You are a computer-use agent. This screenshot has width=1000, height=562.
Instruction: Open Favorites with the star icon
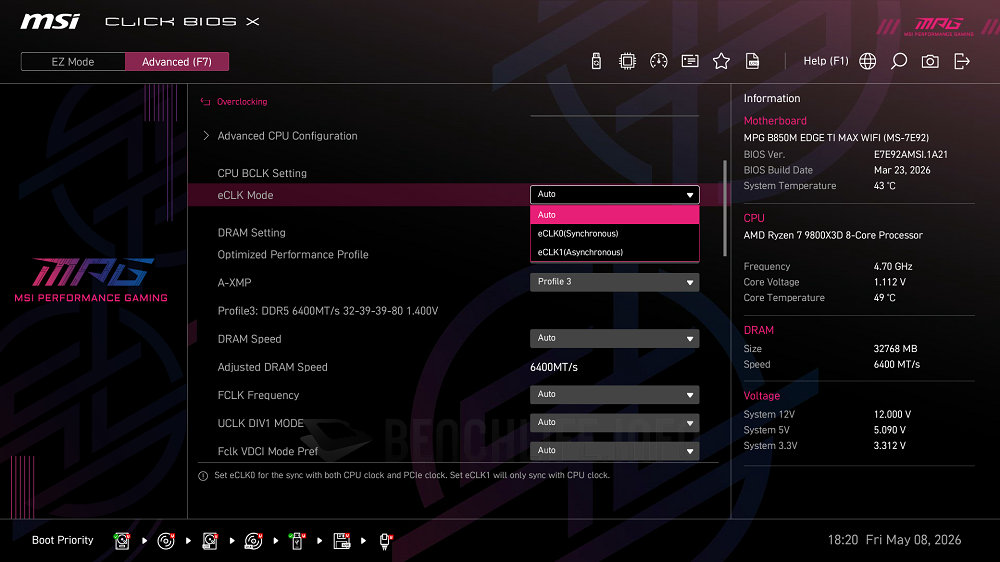tap(721, 61)
